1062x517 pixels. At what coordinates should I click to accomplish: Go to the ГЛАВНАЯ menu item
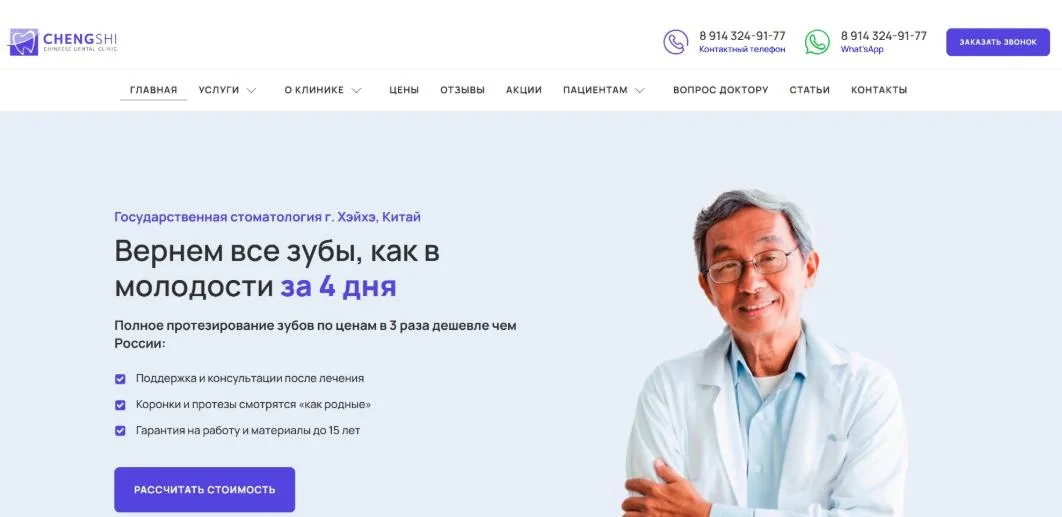coord(154,89)
